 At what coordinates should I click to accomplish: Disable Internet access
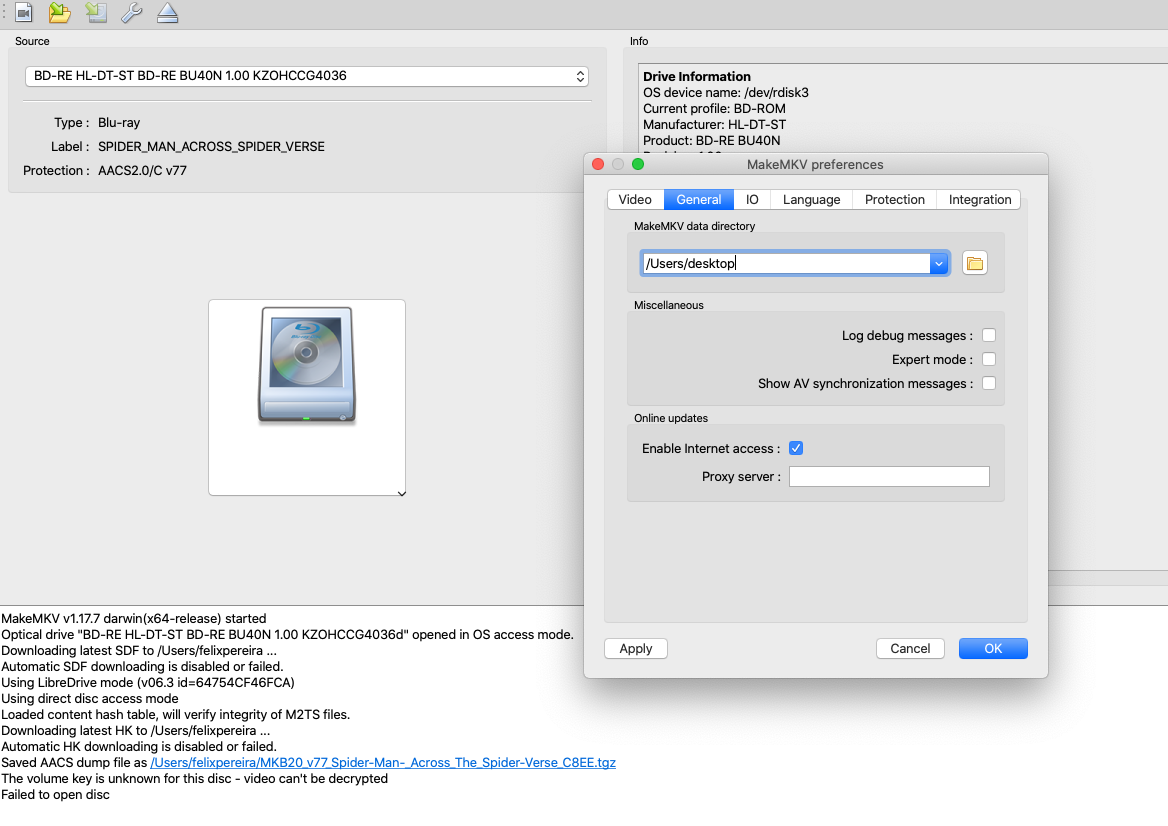tap(796, 448)
